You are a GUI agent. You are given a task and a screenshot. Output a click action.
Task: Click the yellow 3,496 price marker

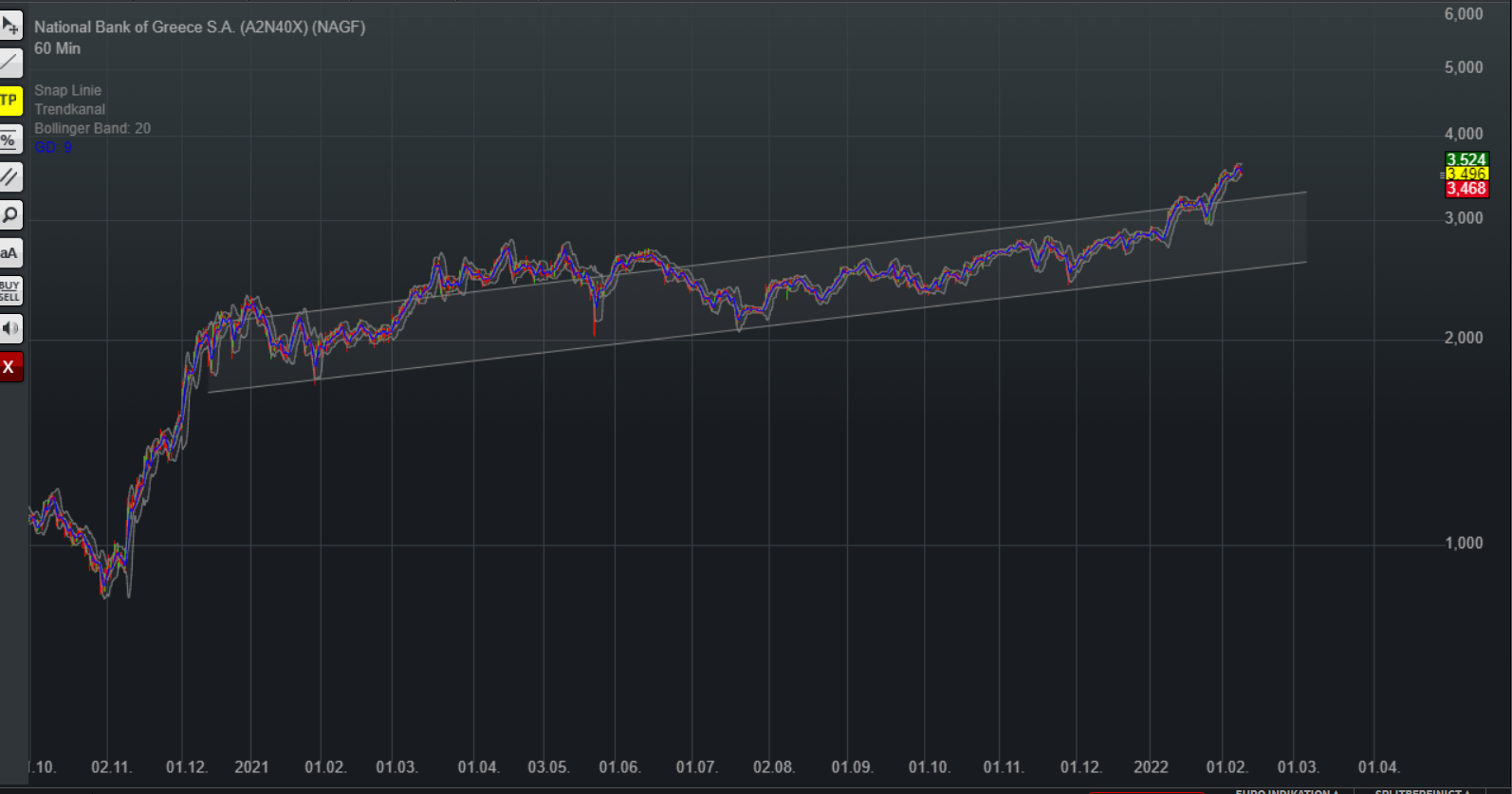tap(1466, 174)
